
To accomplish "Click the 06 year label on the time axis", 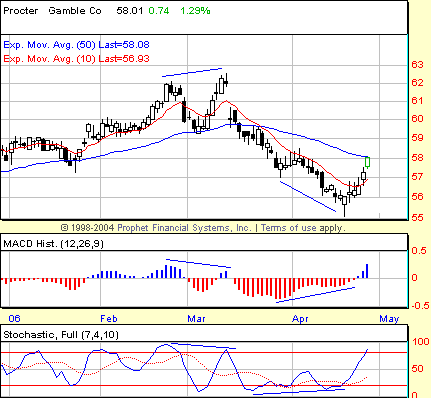I will click(14, 319).
